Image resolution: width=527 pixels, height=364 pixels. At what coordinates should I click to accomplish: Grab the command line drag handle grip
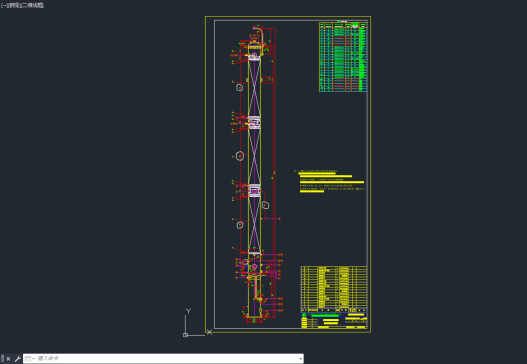[x=3, y=359]
